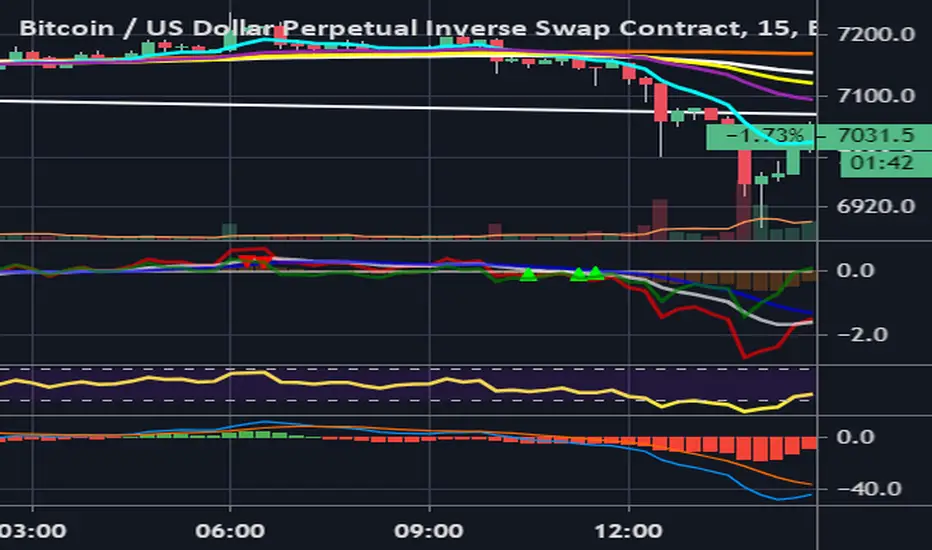Click the 7031.5 current price label
The width and height of the screenshot is (932, 550).
(876, 136)
